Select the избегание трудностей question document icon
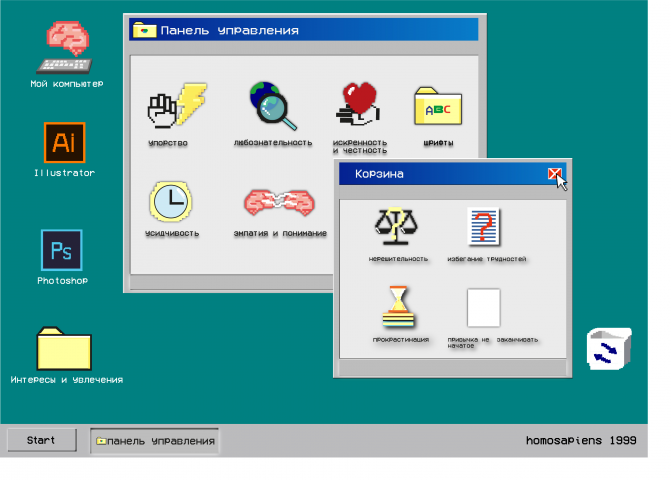The image size is (671, 480). (484, 227)
